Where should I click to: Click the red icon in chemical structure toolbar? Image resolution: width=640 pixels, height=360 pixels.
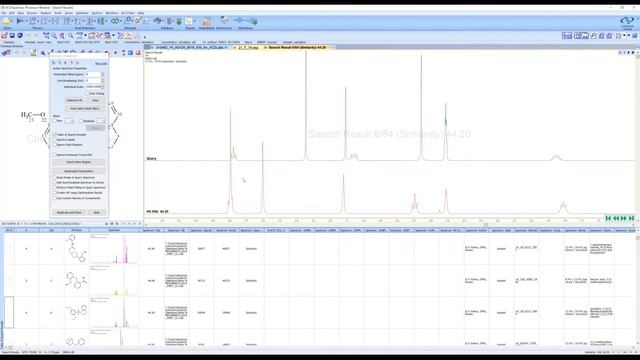click(138, 53)
